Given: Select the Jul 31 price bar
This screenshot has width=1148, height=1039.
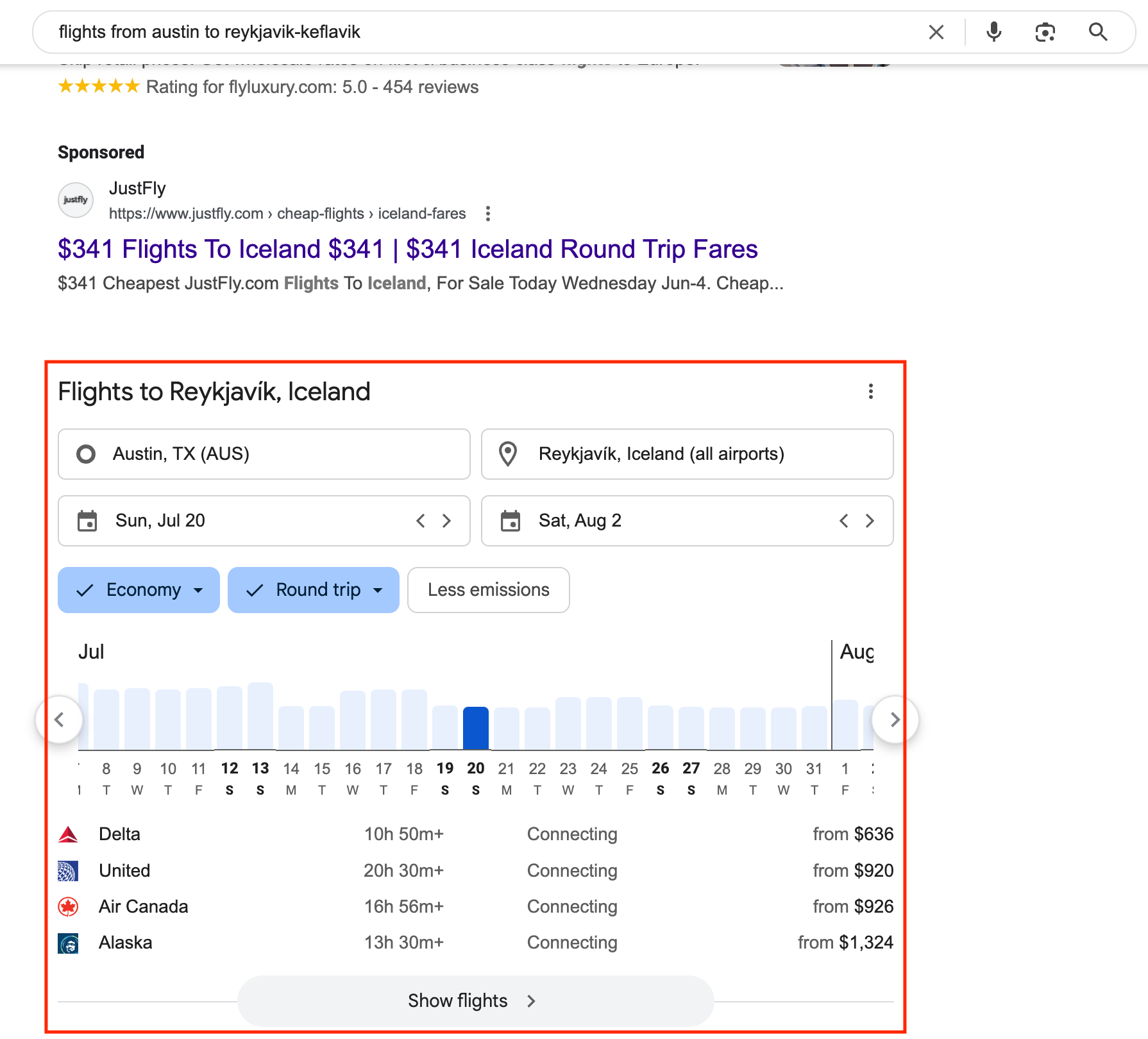Looking at the screenshot, I should 815,728.
